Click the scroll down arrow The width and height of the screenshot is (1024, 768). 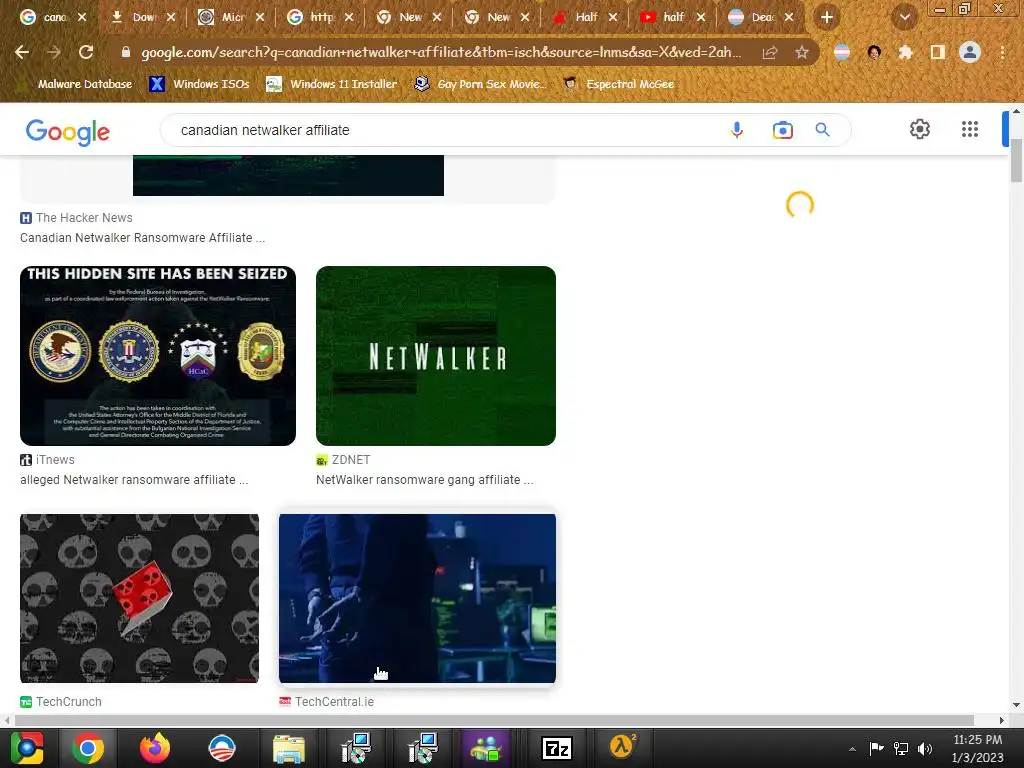(1016, 705)
